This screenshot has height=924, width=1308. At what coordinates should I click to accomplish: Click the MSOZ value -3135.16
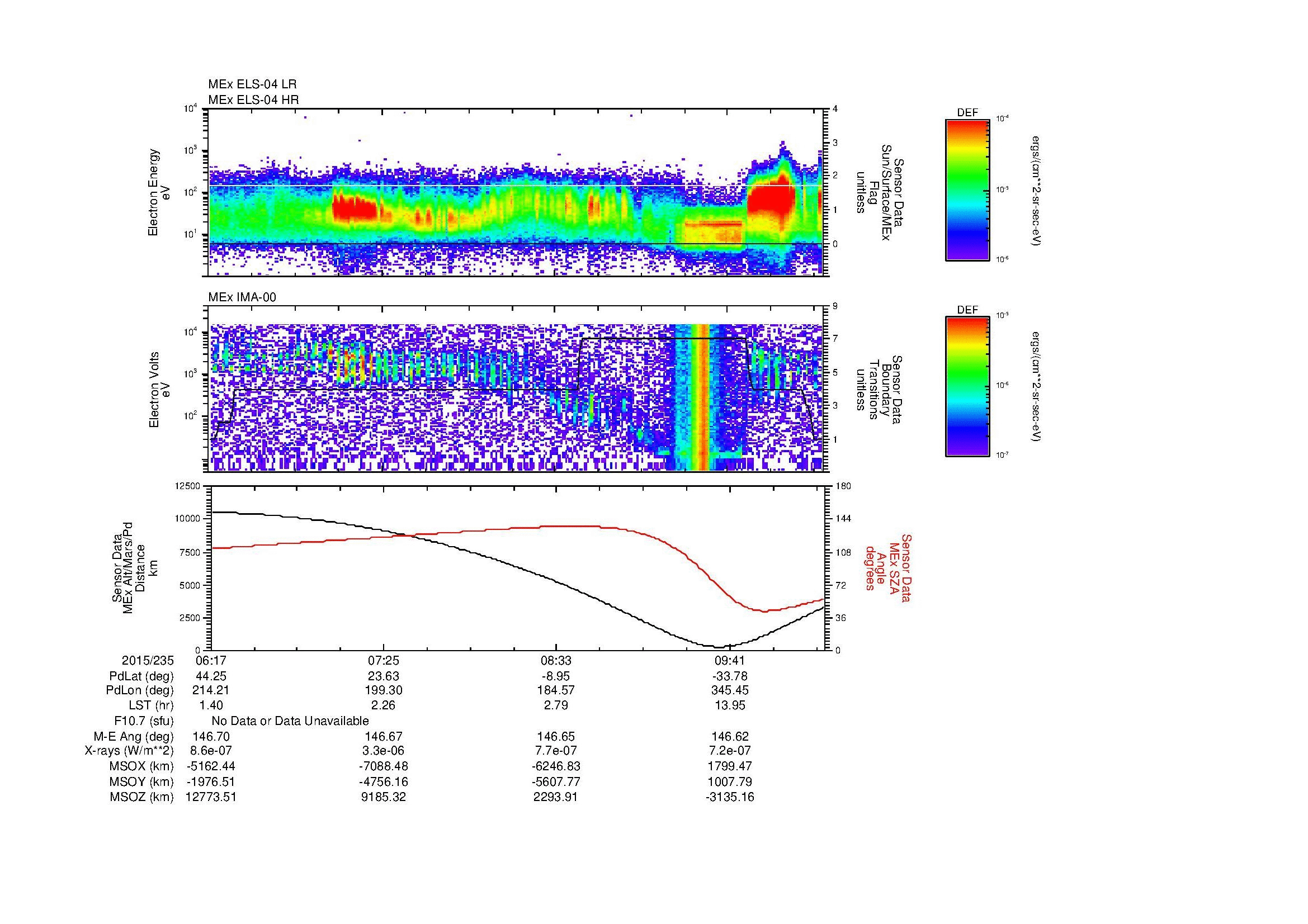click(x=729, y=797)
